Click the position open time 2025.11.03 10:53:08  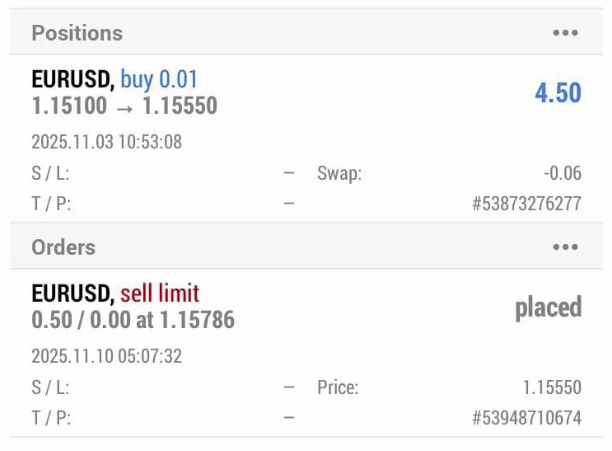[x=107, y=142]
